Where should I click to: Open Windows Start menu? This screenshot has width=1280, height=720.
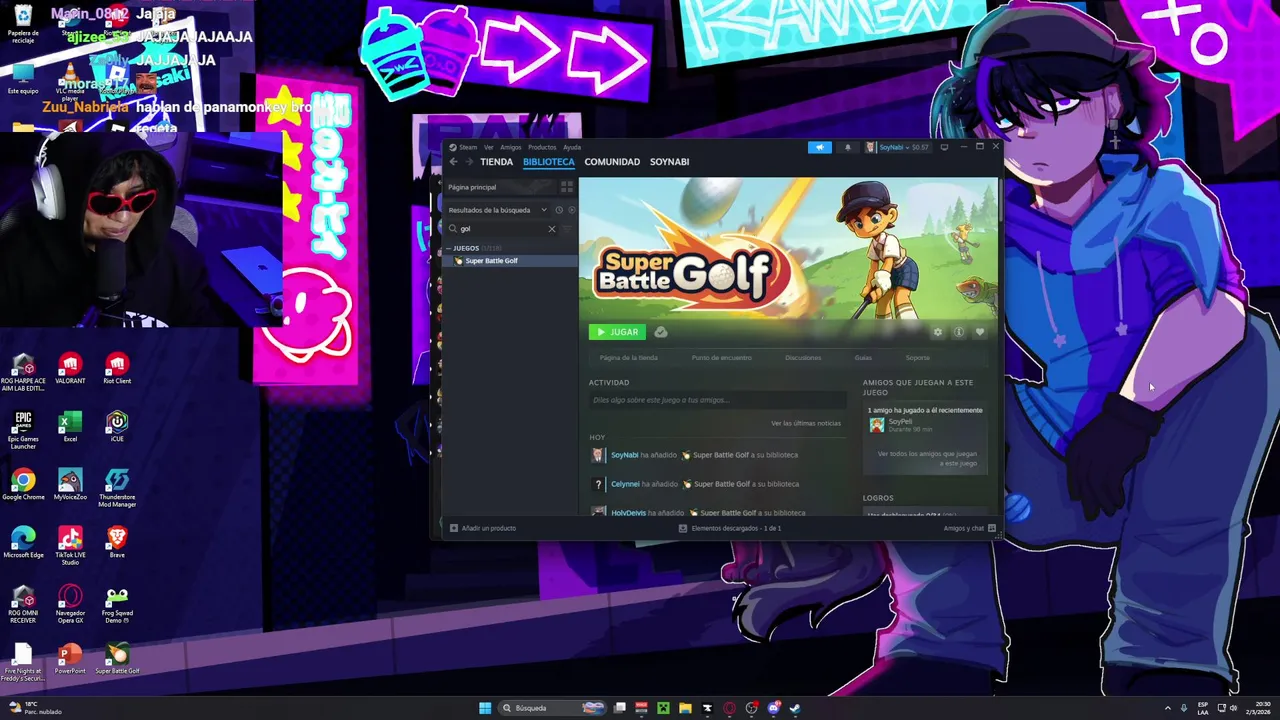click(485, 708)
